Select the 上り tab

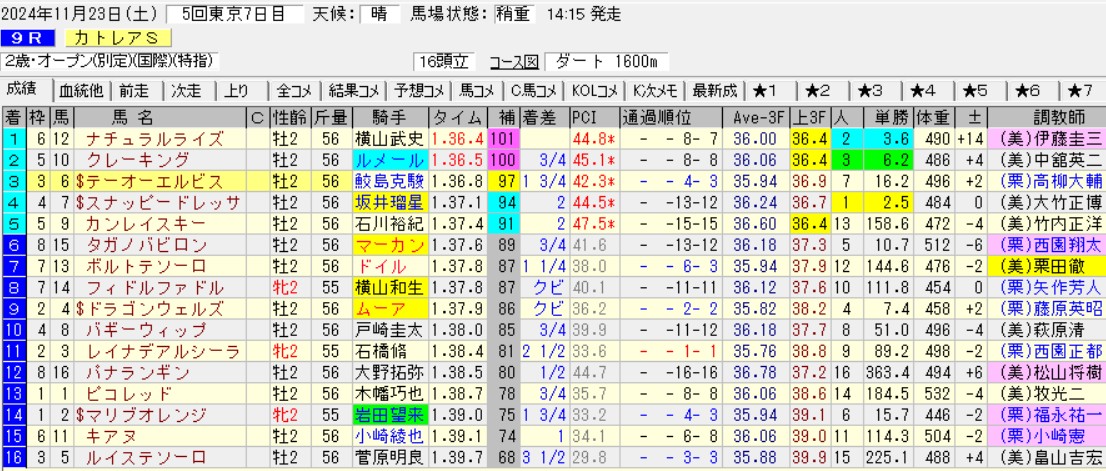pos(236,90)
